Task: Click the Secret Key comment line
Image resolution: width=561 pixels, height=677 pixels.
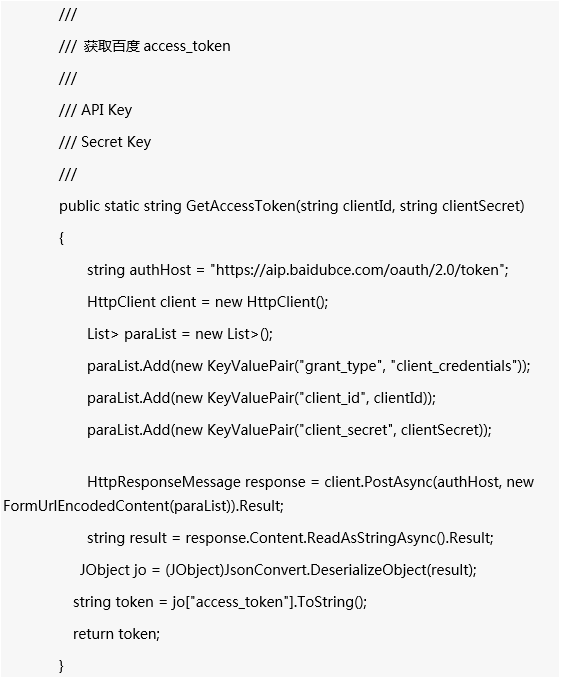Action: [x=105, y=142]
